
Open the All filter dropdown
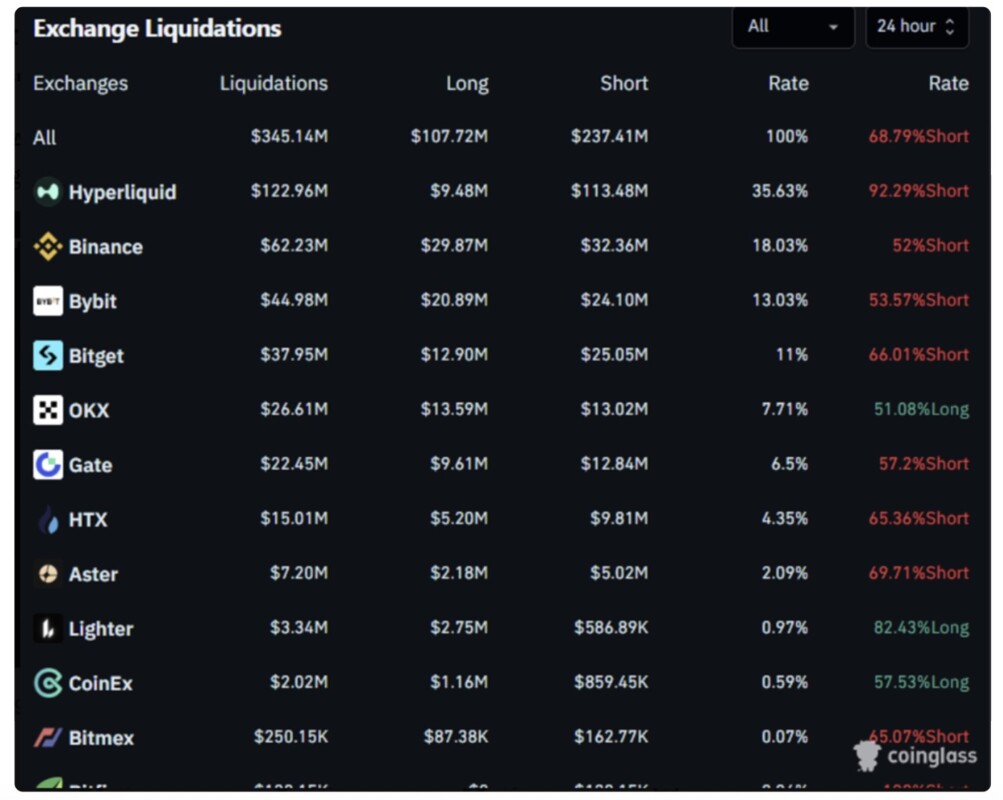point(793,27)
